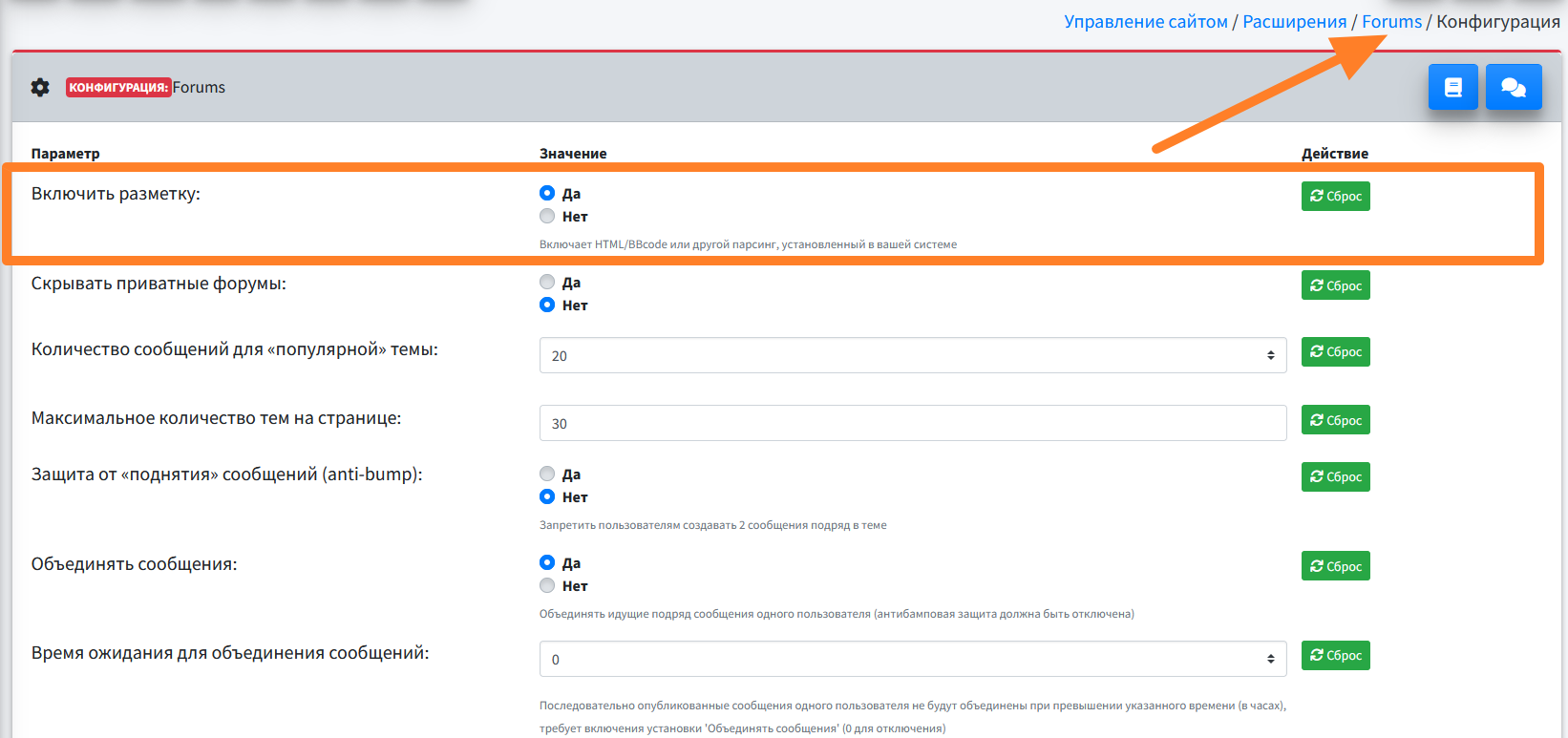Open the popular topic message count dropdown
This screenshot has height=738, width=1568.
point(912,355)
